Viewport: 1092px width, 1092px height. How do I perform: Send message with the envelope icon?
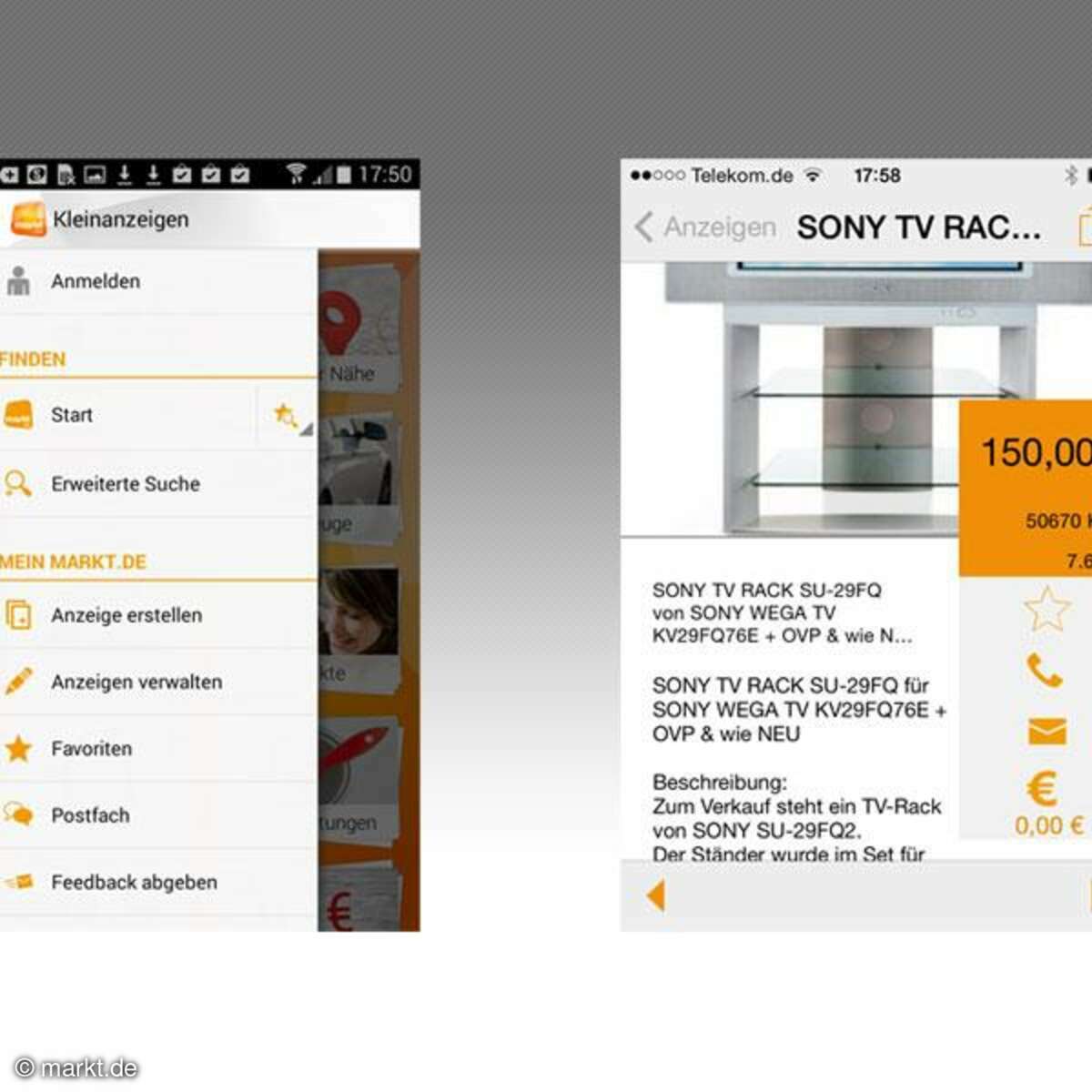[1046, 731]
